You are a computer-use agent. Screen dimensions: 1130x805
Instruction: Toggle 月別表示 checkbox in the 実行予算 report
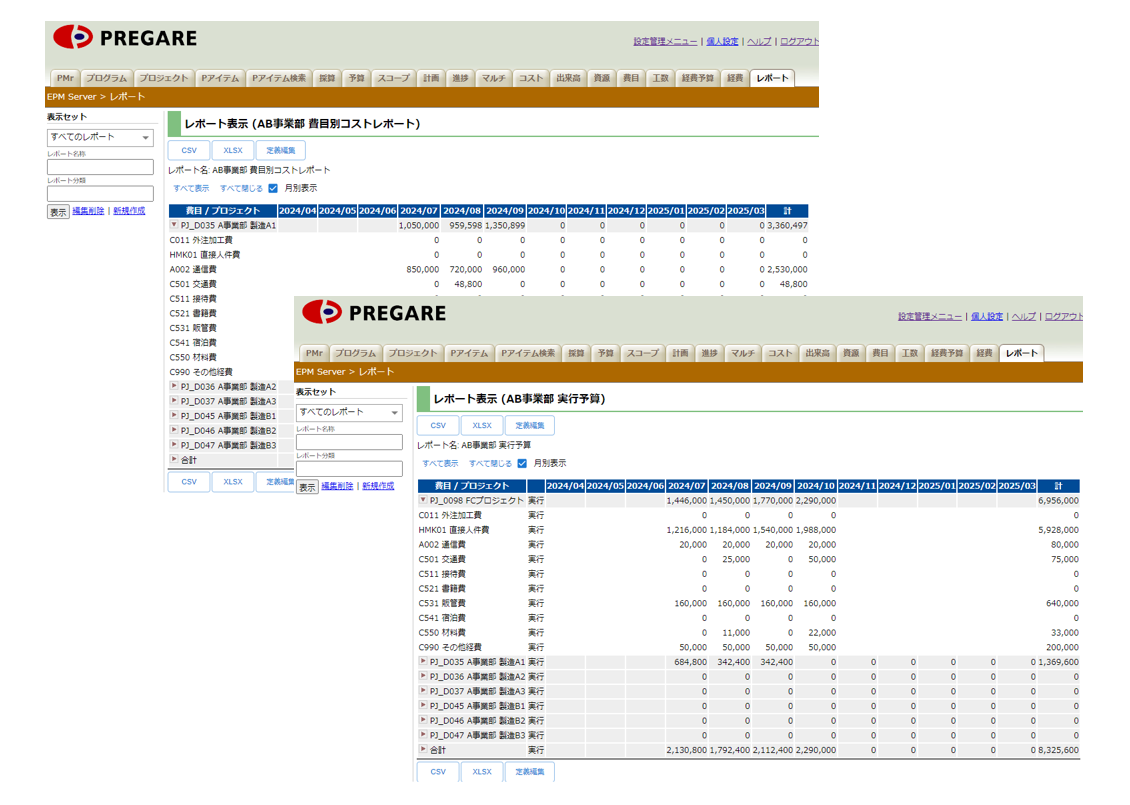click(522, 464)
